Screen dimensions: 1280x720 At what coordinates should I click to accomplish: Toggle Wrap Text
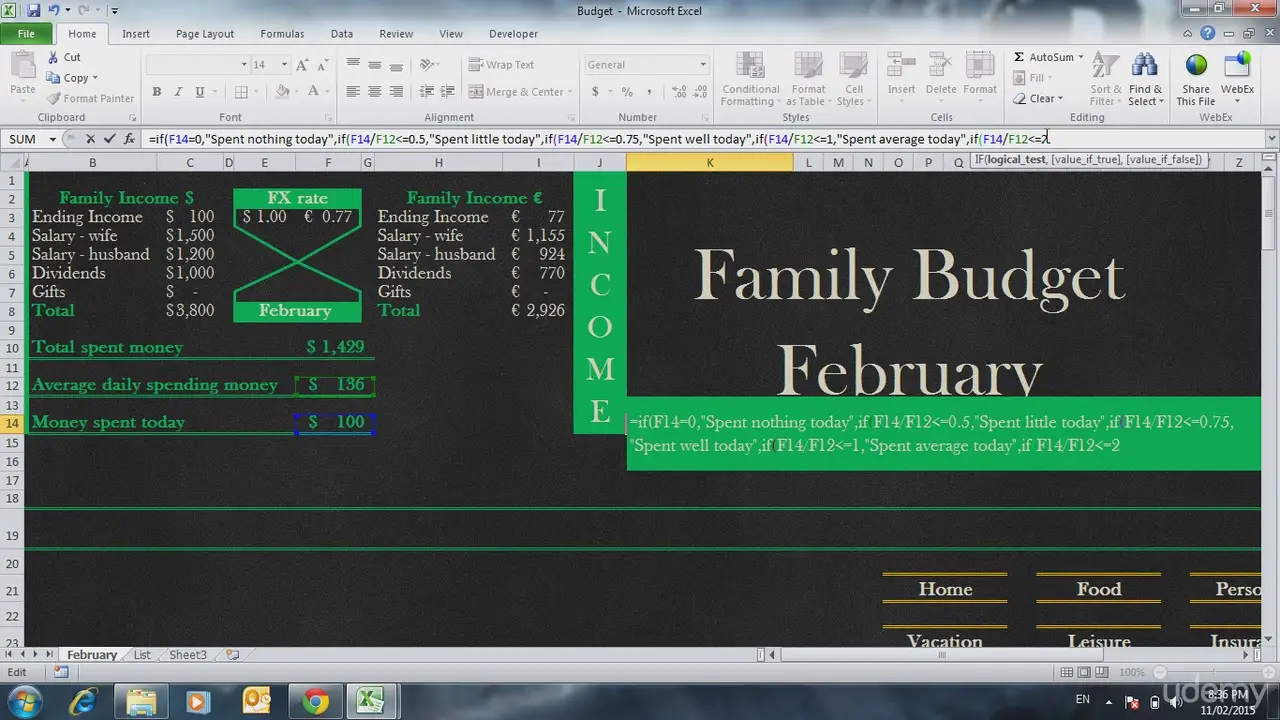pyautogui.click(x=501, y=65)
